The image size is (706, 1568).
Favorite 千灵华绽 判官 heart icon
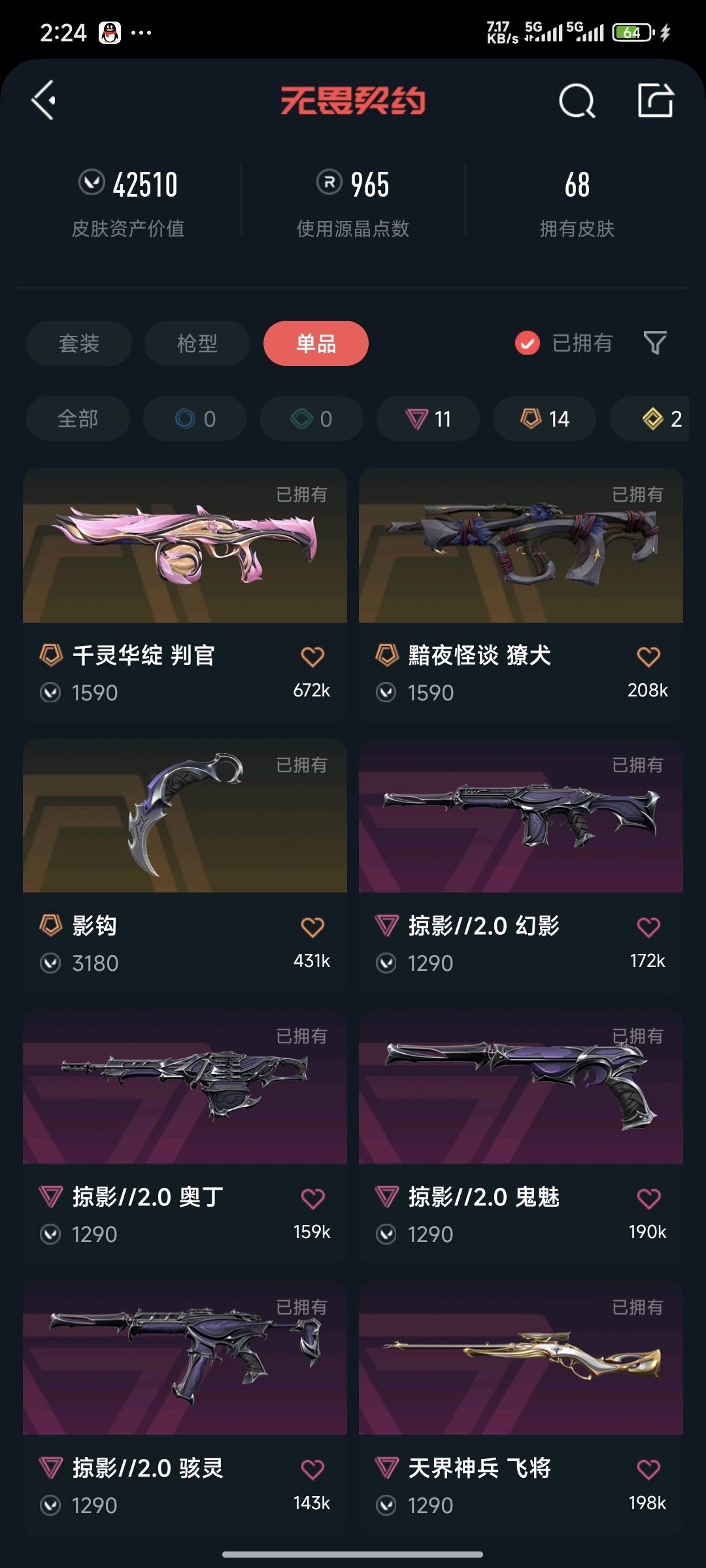click(312, 656)
